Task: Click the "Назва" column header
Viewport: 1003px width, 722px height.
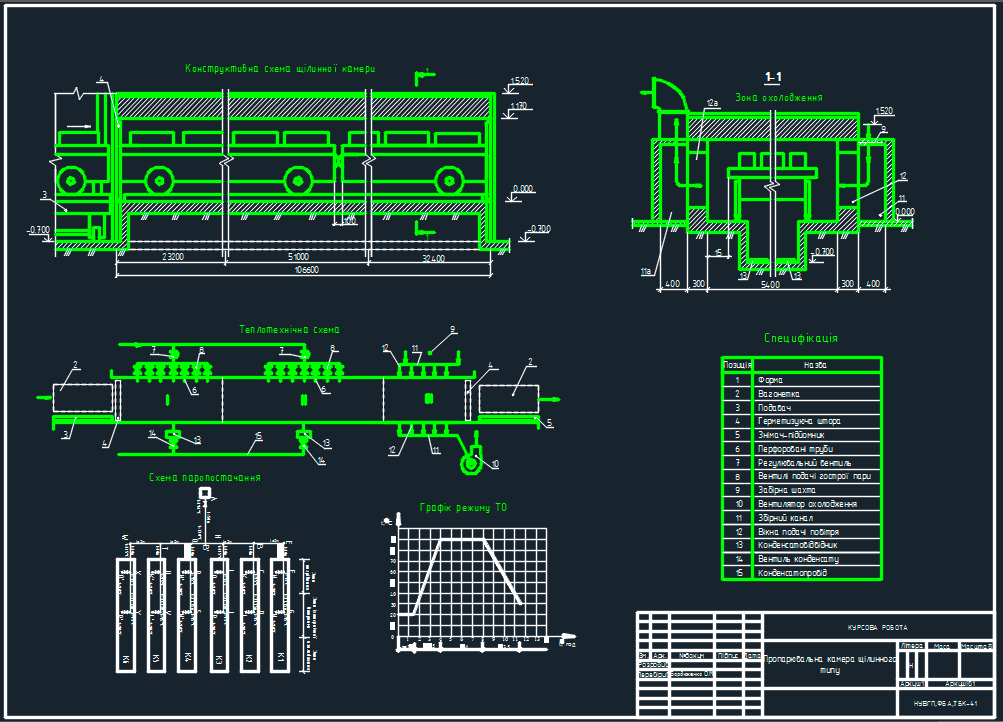Action: [x=816, y=365]
